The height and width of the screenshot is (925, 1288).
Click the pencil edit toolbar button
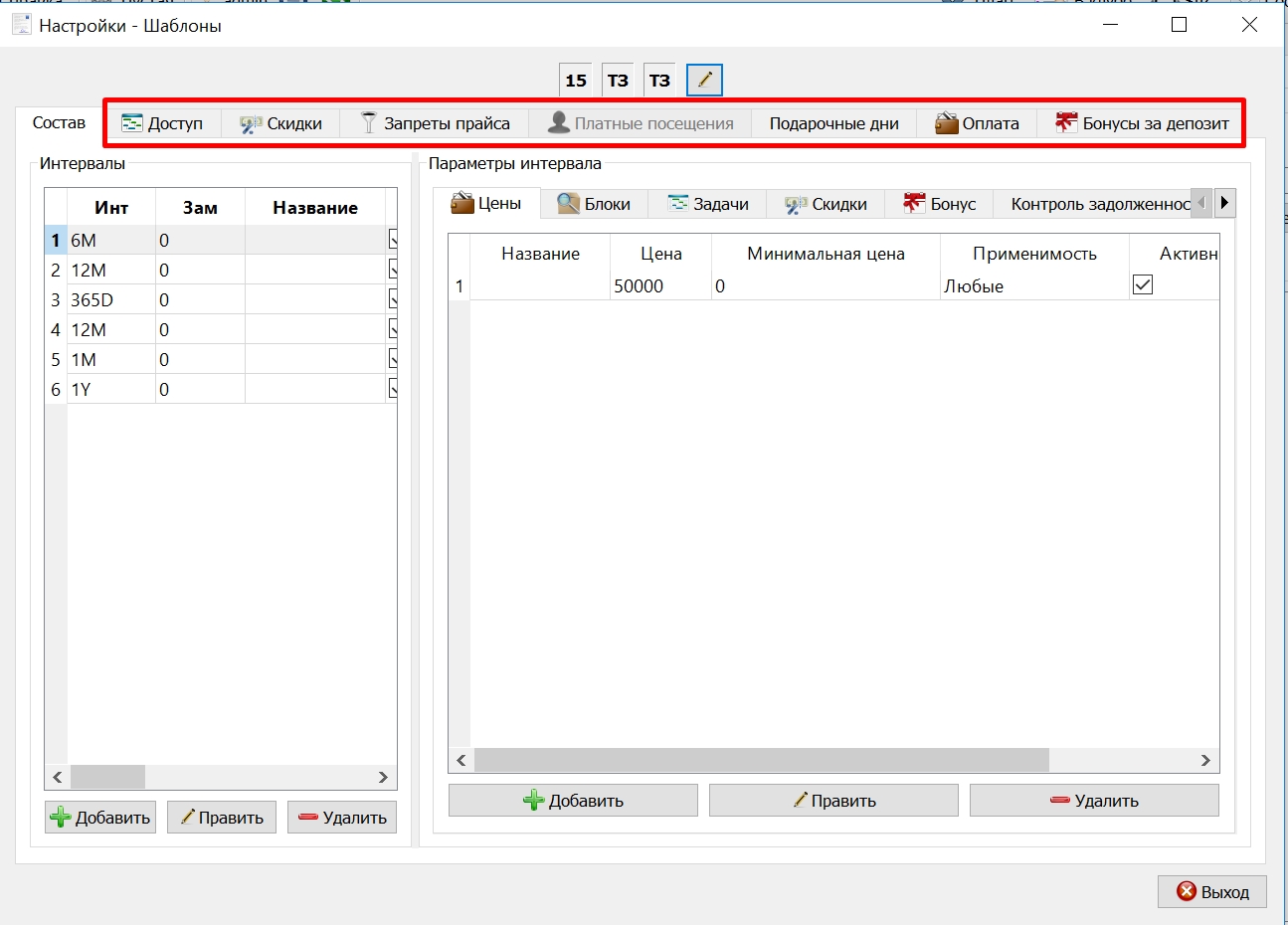click(704, 80)
